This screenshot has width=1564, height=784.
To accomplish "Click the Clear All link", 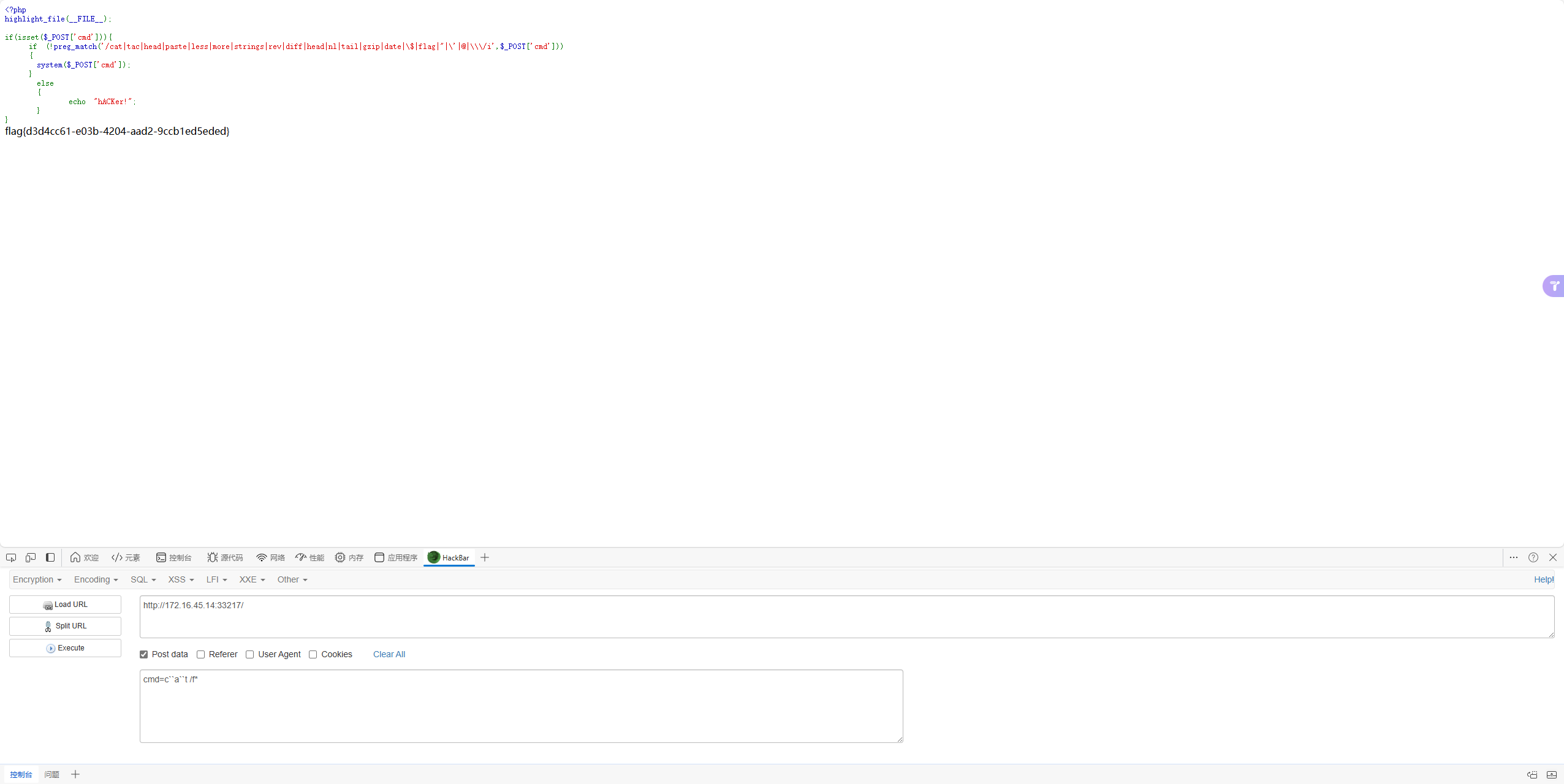I will coord(389,654).
